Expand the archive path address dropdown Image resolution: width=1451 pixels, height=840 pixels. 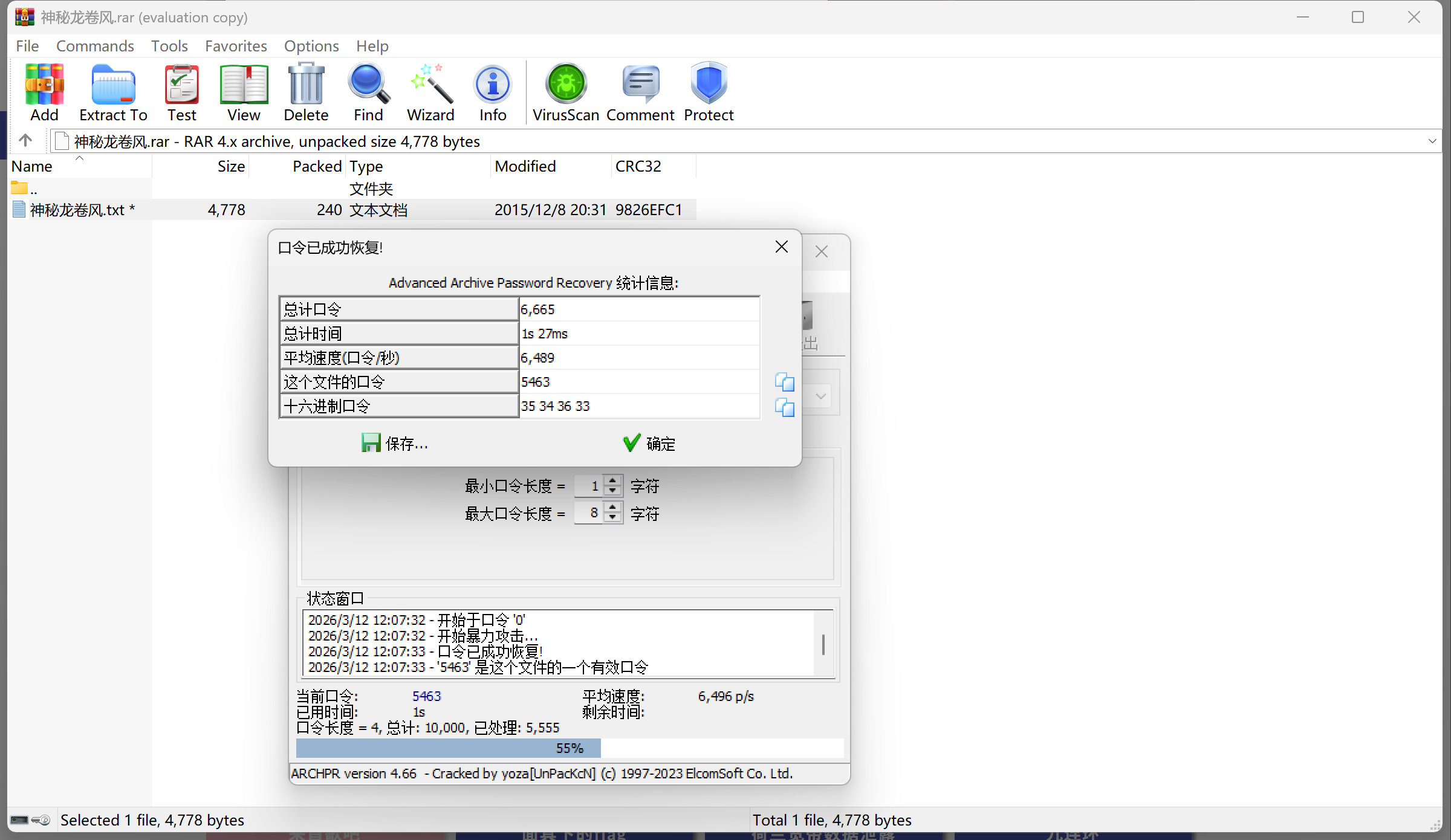(1432, 141)
